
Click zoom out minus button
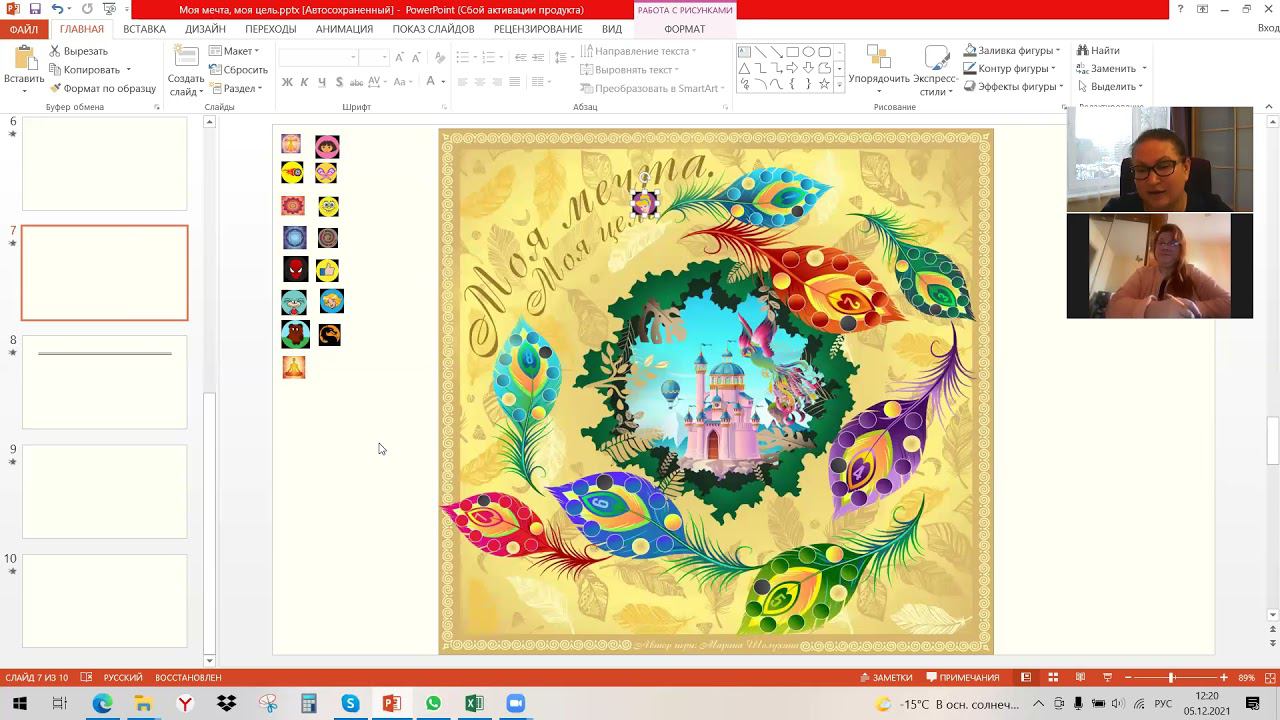pyautogui.click(x=1128, y=677)
